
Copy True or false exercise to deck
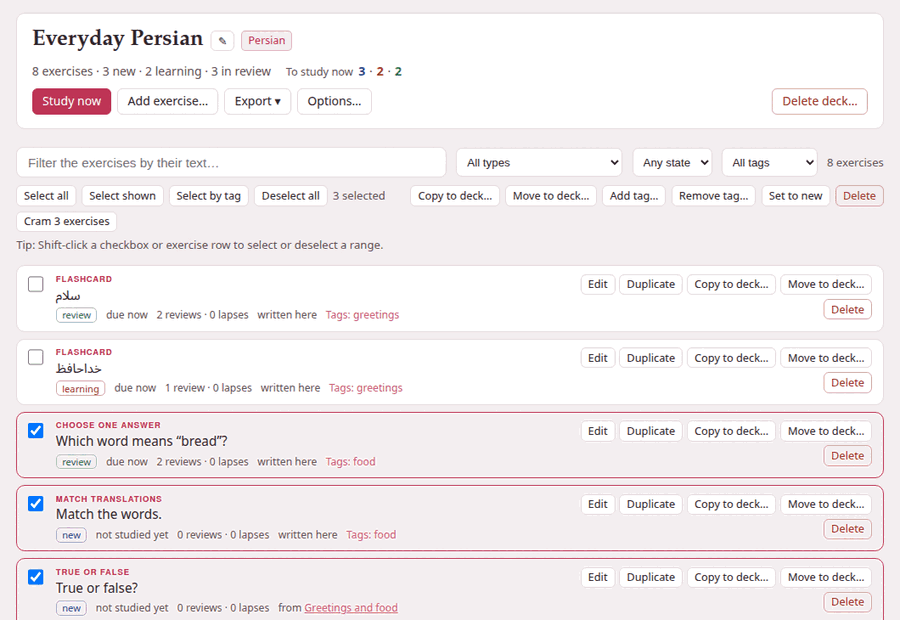coord(731,578)
